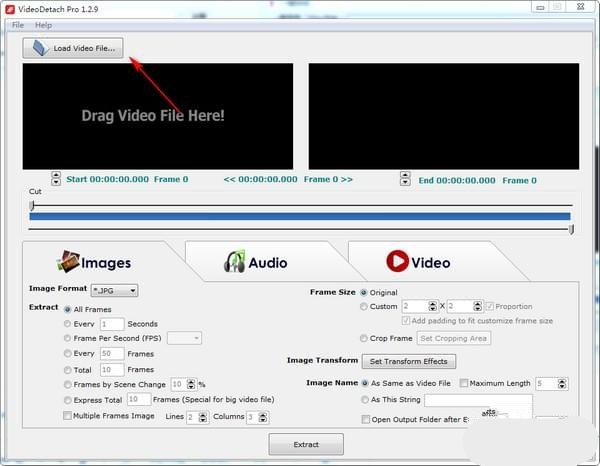Click Set Cropping Area button
The width and height of the screenshot is (600, 466).
click(x=453, y=338)
